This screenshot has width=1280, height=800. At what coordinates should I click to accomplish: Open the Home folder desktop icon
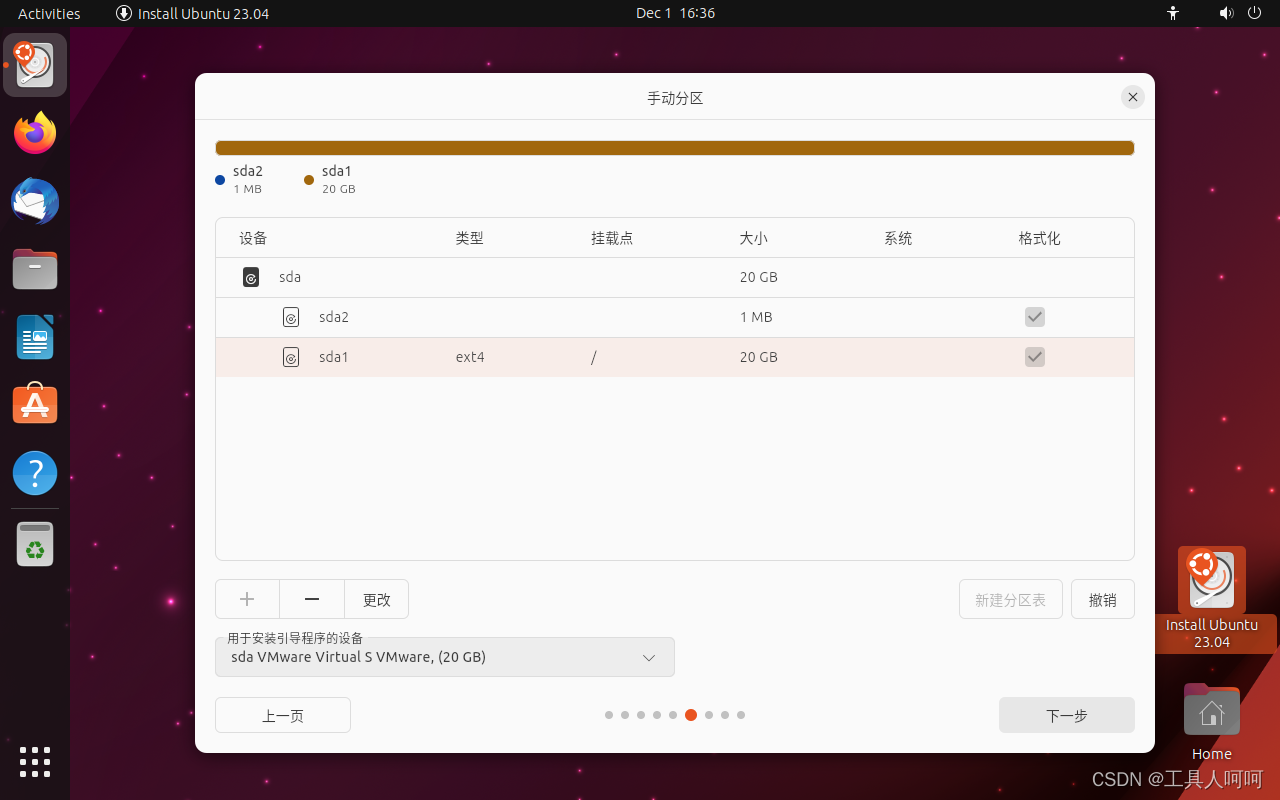(x=1212, y=722)
